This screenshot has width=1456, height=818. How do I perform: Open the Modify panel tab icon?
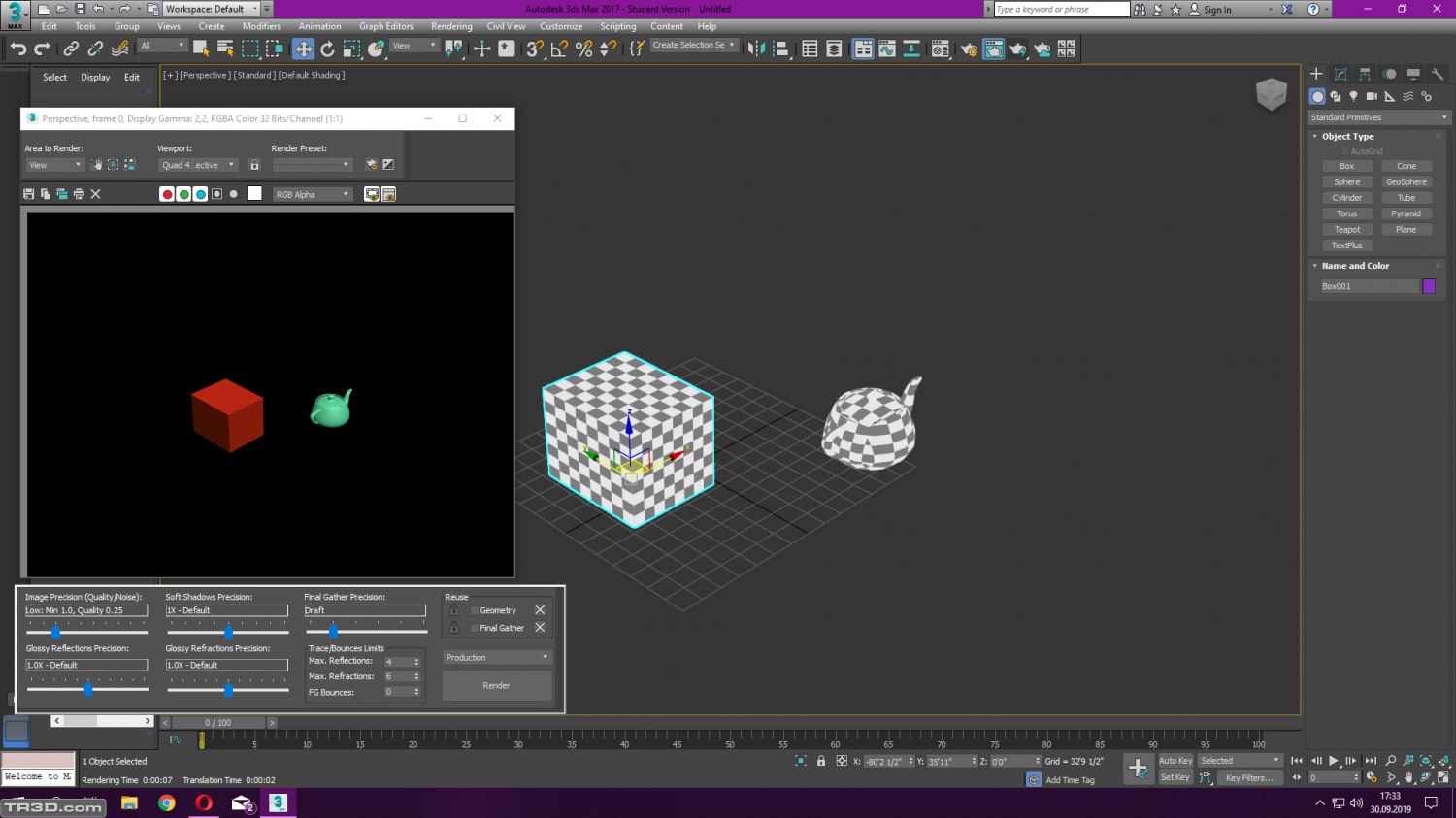1340,74
